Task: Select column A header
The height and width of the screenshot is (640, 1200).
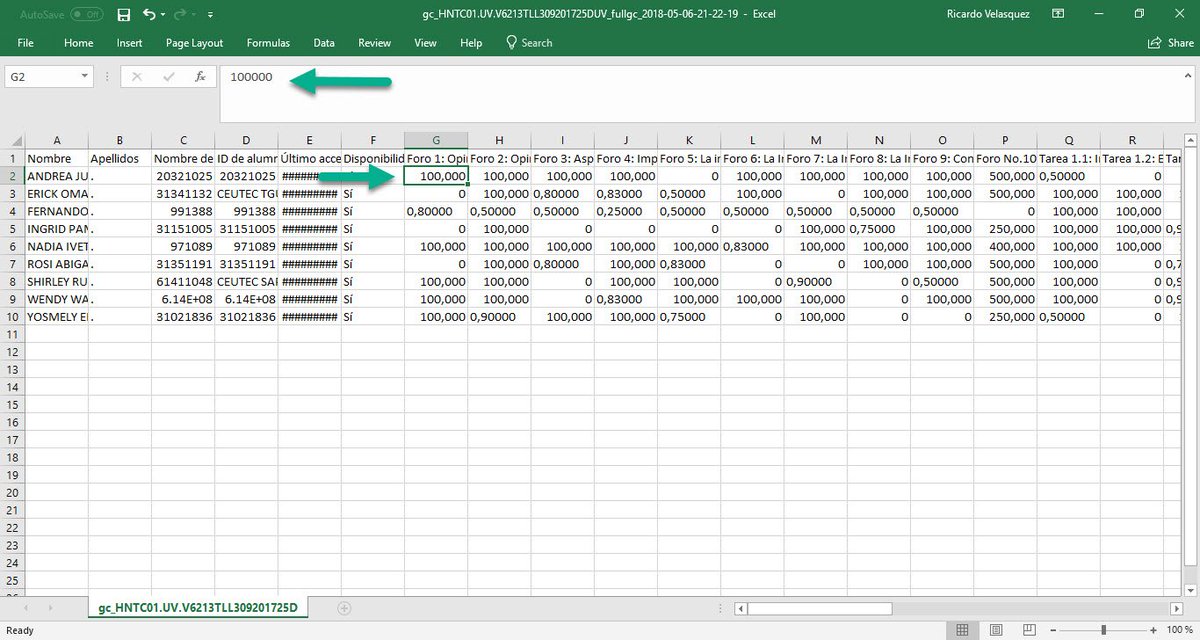Action: coord(56,141)
